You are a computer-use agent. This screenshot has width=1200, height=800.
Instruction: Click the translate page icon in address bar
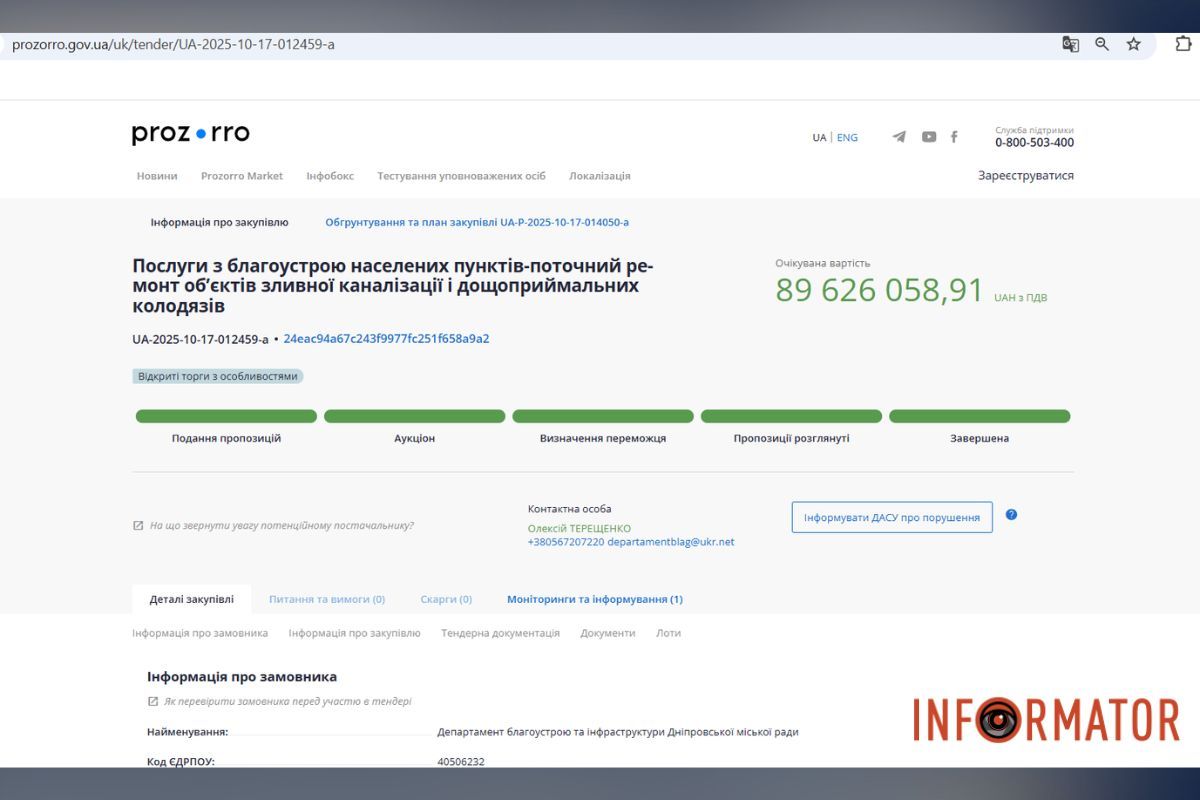[x=1070, y=44]
